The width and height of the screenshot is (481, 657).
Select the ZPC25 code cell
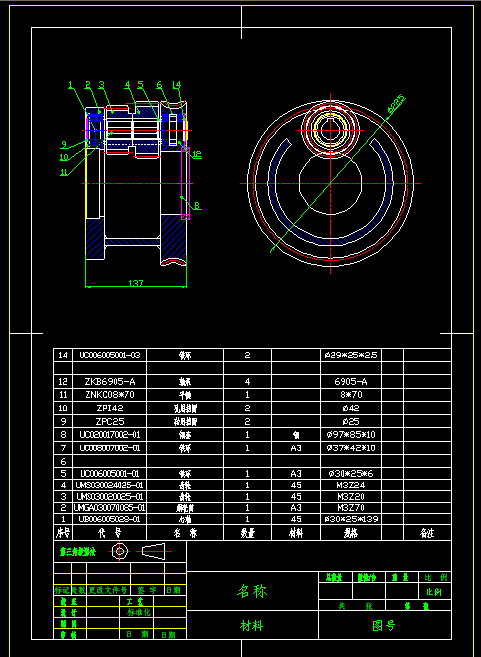(110, 421)
